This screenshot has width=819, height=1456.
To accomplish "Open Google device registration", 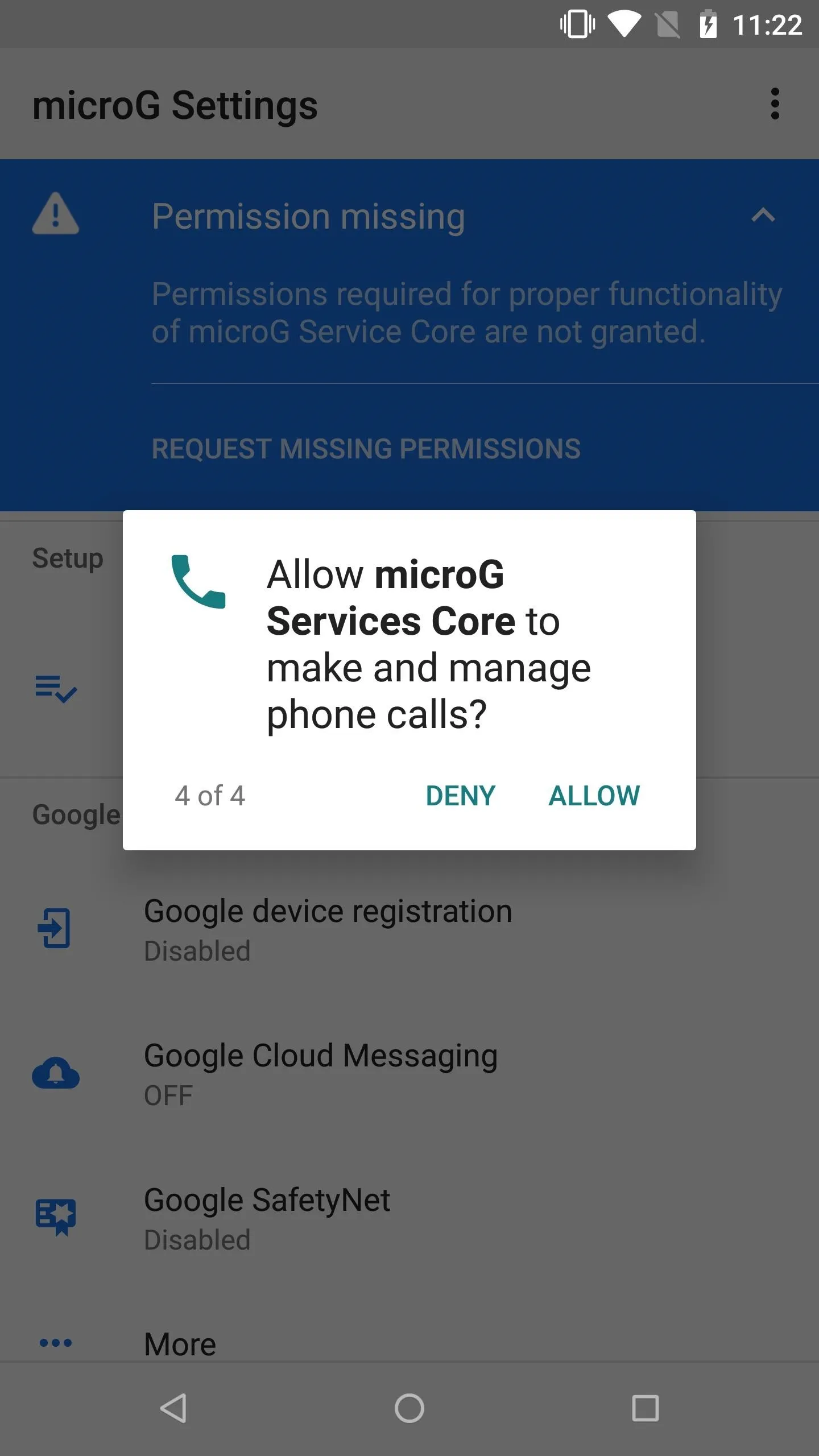I will tap(409, 929).
